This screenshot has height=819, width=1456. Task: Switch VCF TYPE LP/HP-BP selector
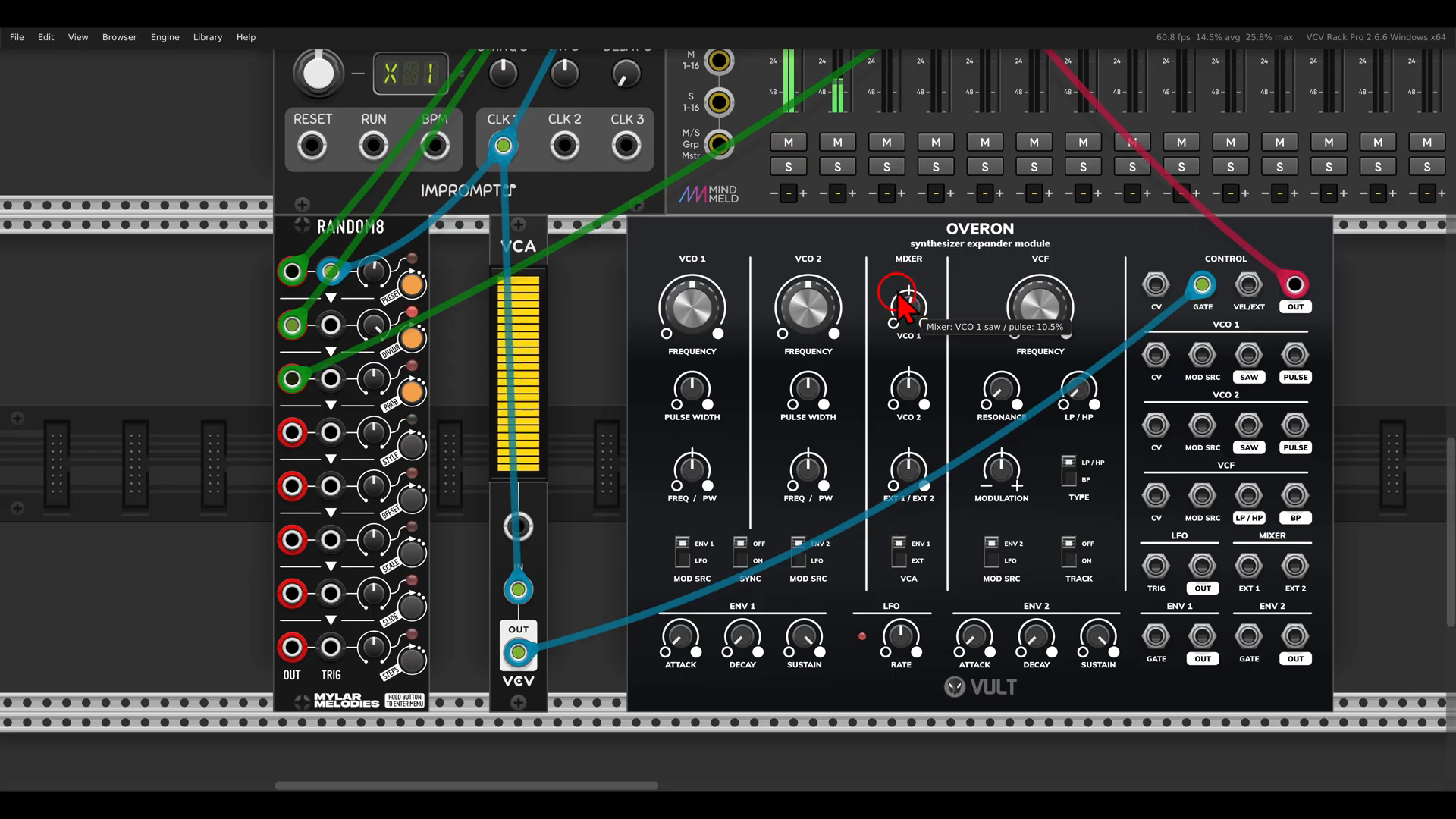1068,470
